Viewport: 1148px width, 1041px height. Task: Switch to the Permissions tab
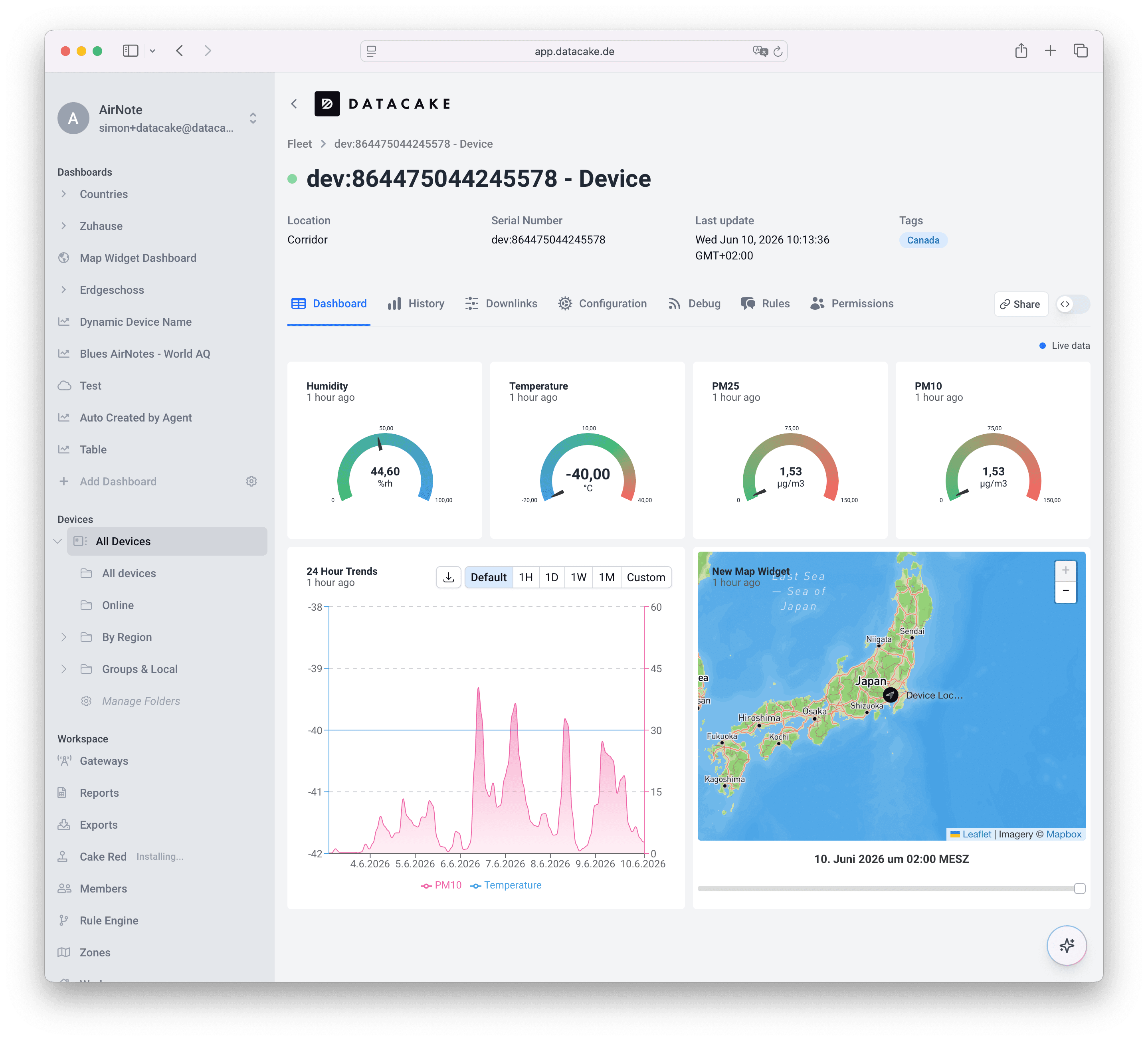click(852, 303)
